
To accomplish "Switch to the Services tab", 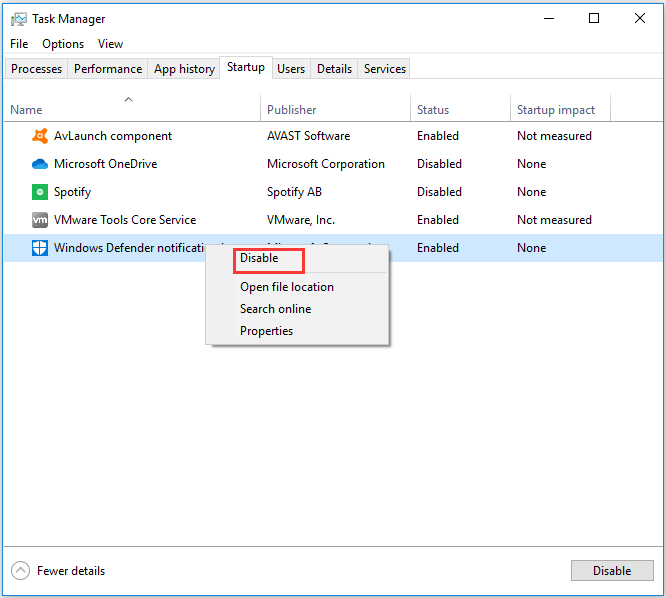I will (x=385, y=69).
